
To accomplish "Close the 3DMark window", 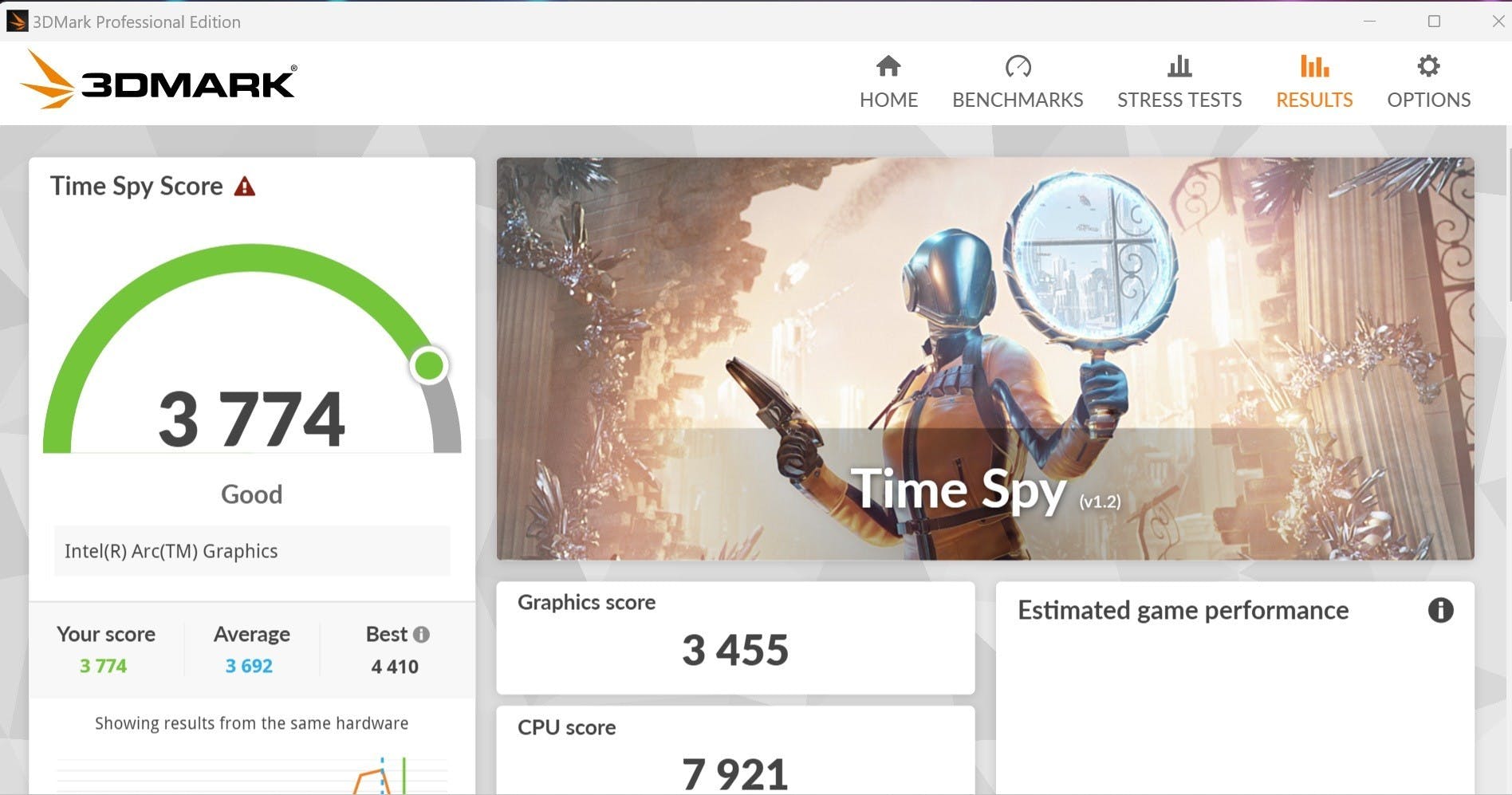I will [1498, 22].
